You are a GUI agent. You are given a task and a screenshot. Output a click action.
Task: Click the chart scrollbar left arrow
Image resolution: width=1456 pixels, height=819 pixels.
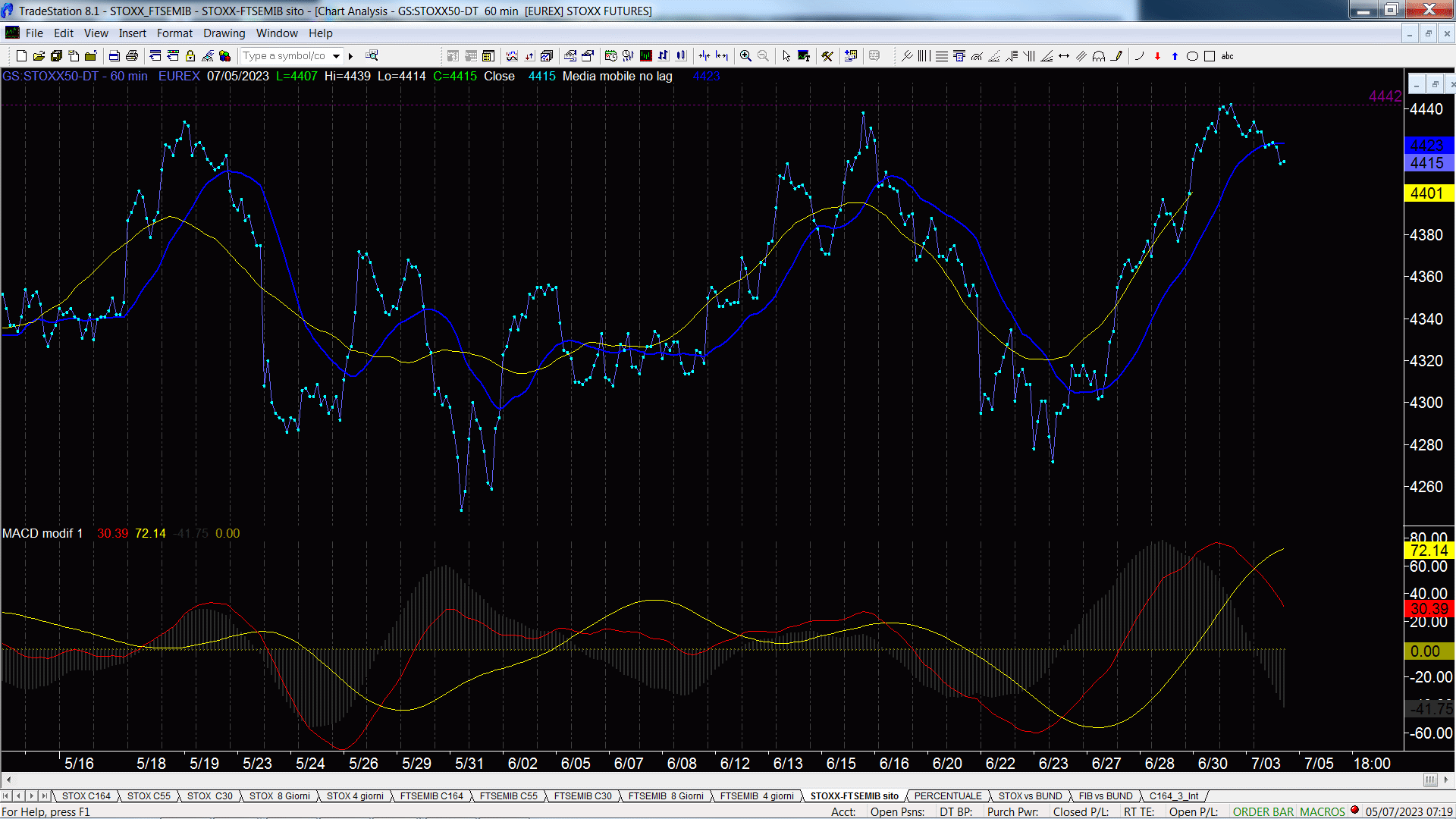pos(8,780)
